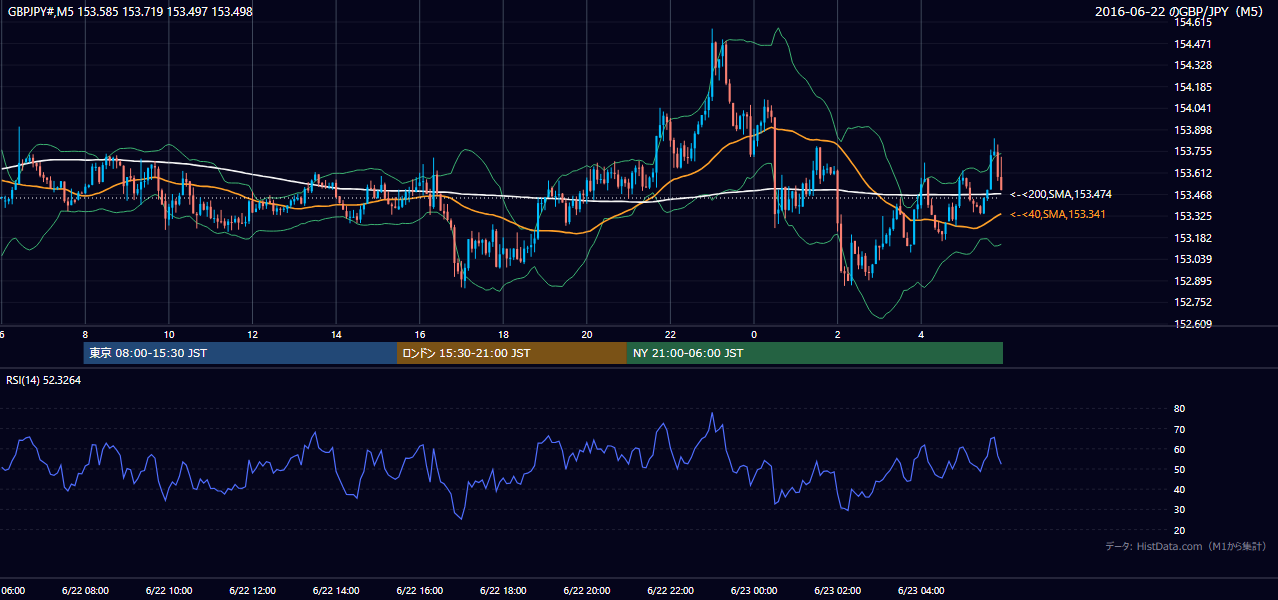Click the RSI(14) 52.3264 indicator label
This screenshot has width=1278, height=600.
click(x=44, y=380)
